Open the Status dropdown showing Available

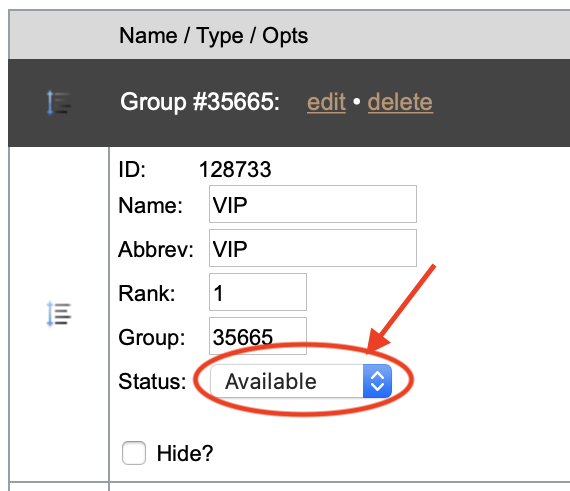301,381
